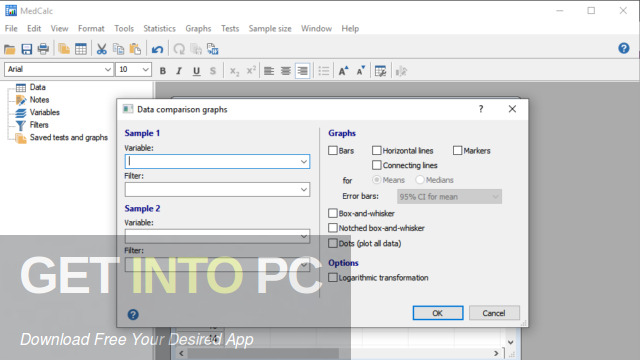The width and height of the screenshot is (640, 360).
Task: Align text left
Action: (x=269, y=71)
